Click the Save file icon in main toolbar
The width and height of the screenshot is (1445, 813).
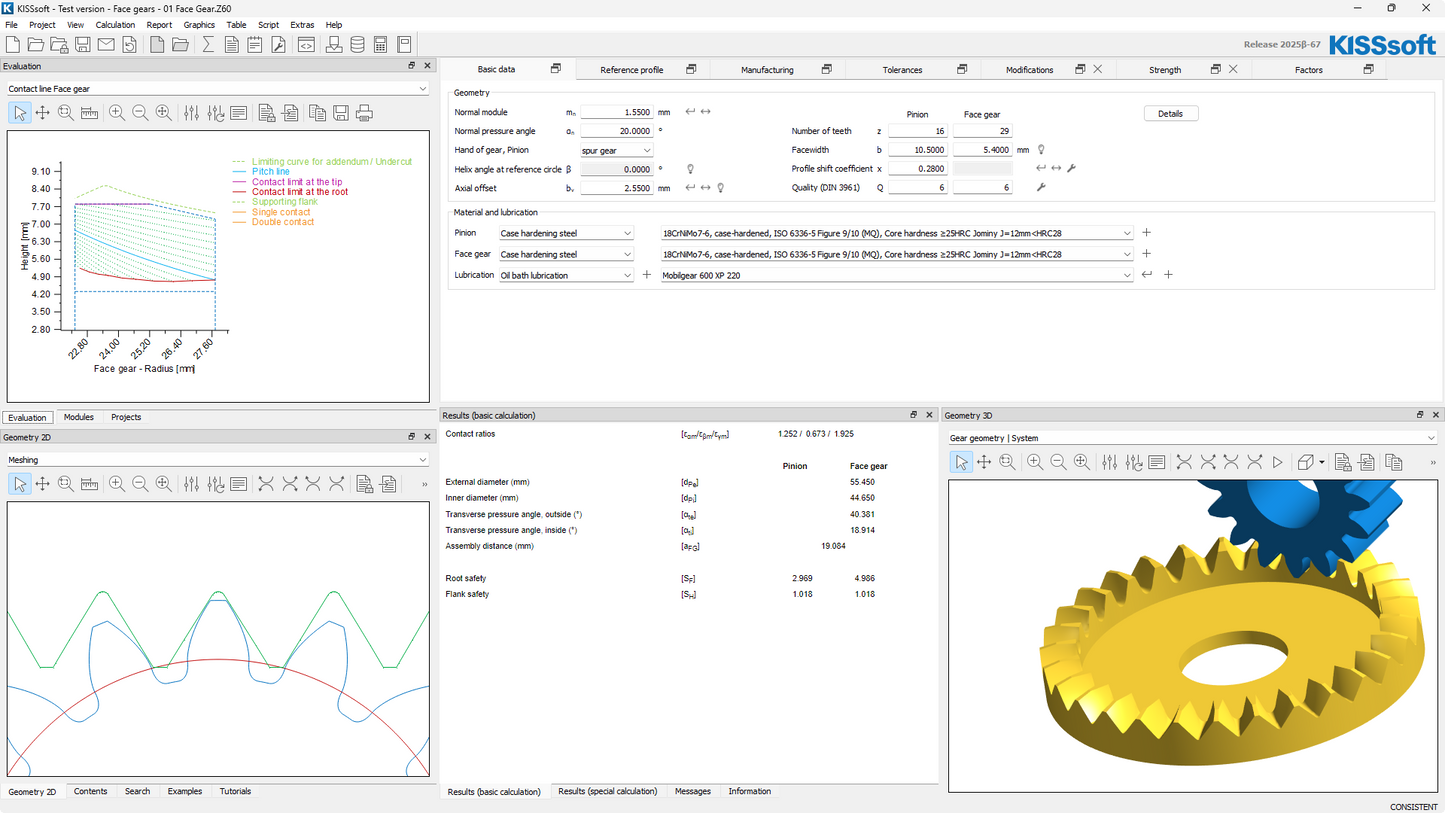(x=83, y=45)
